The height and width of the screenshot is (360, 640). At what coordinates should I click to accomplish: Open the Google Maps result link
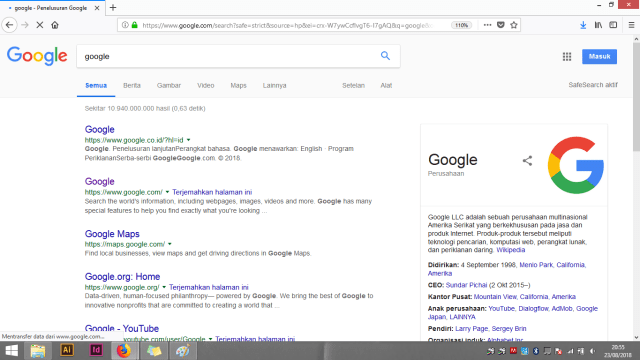point(112,234)
